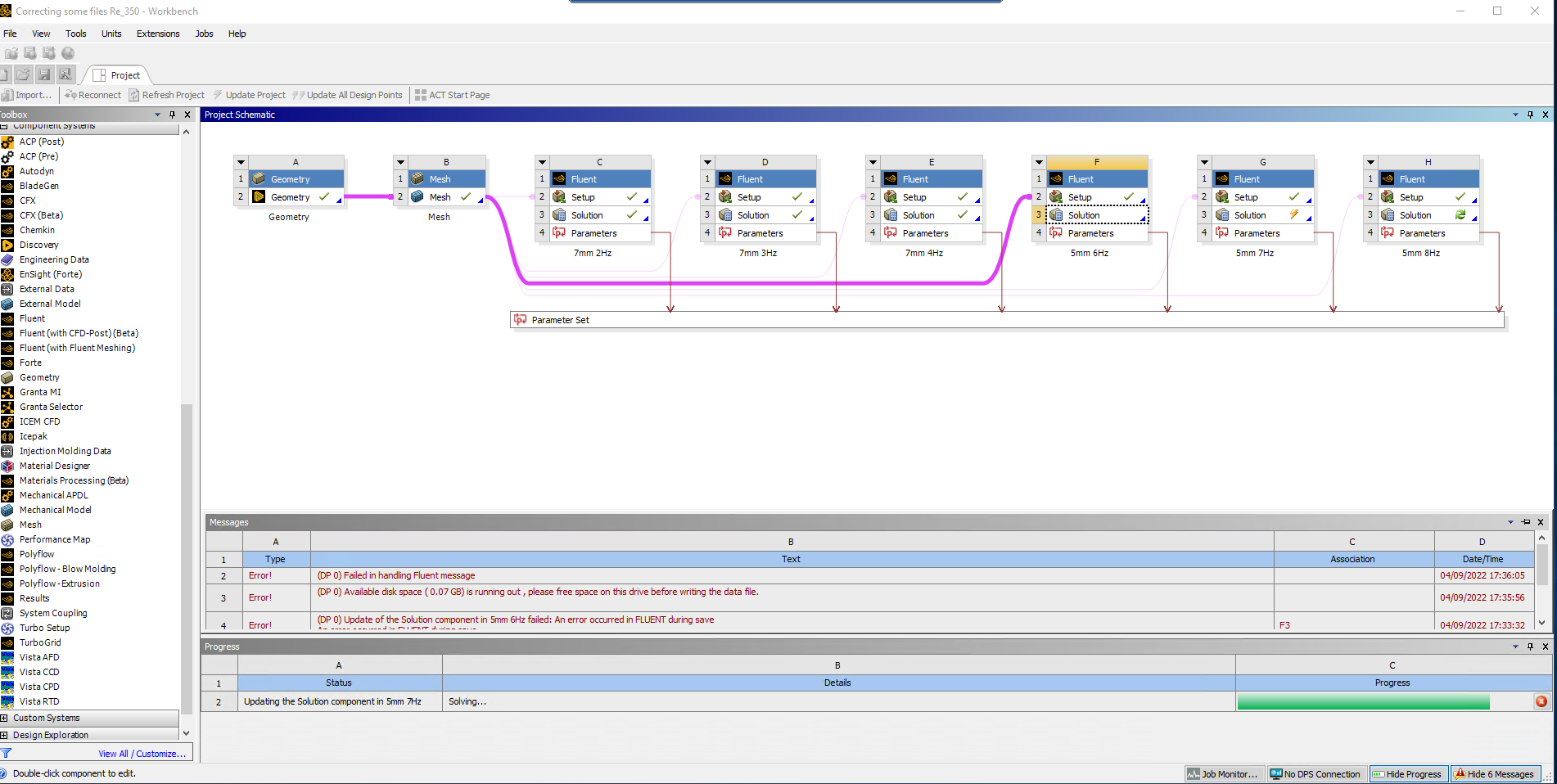Select TurboGrid component
Image resolution: width=1557 pixels, height=784 pixels.
pos(40,642)
